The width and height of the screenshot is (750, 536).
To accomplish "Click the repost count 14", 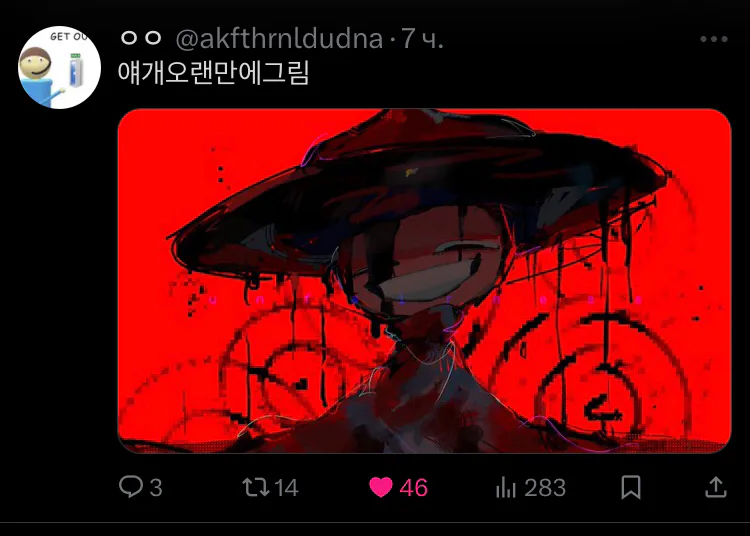I will pyautogui.click(x=286, y=488).
